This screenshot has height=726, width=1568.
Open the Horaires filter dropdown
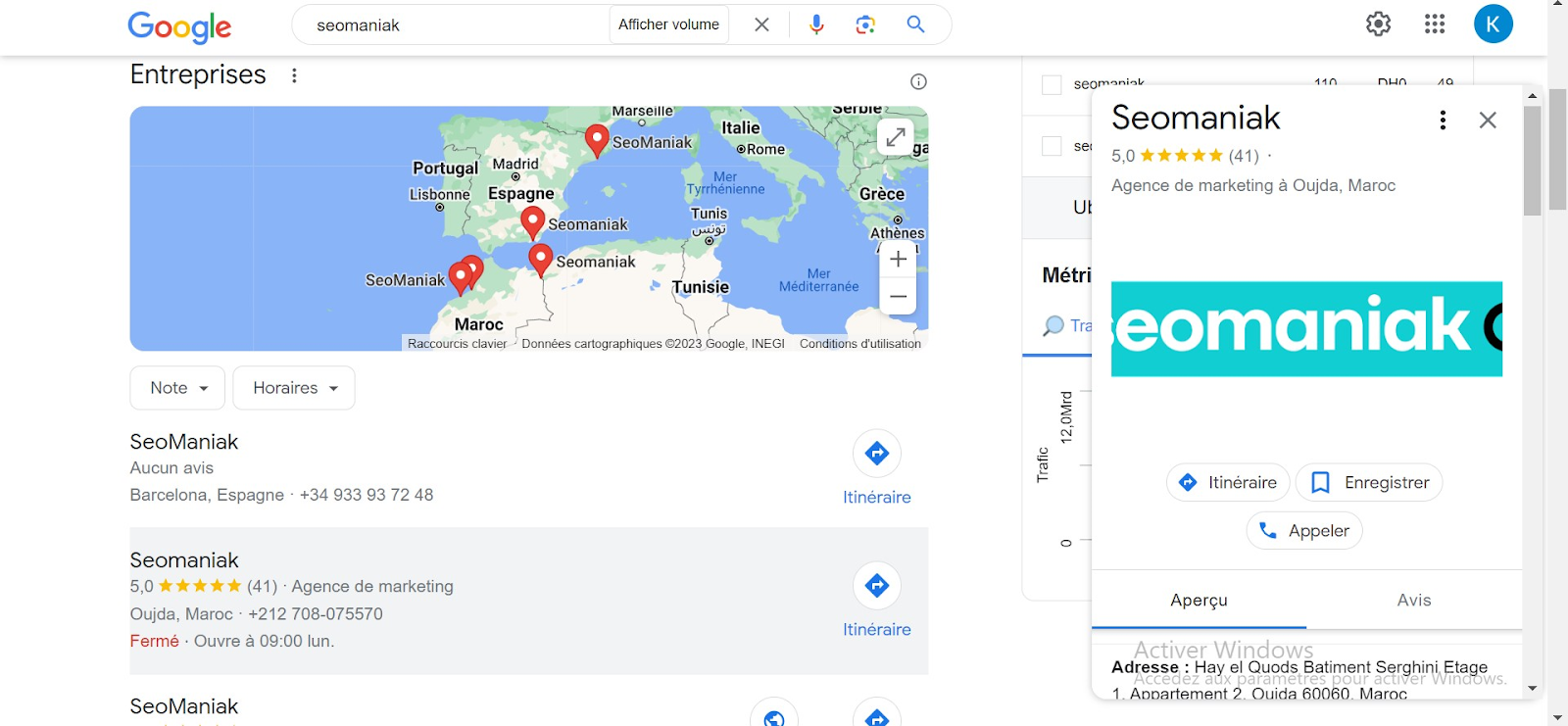coord(294,388)
